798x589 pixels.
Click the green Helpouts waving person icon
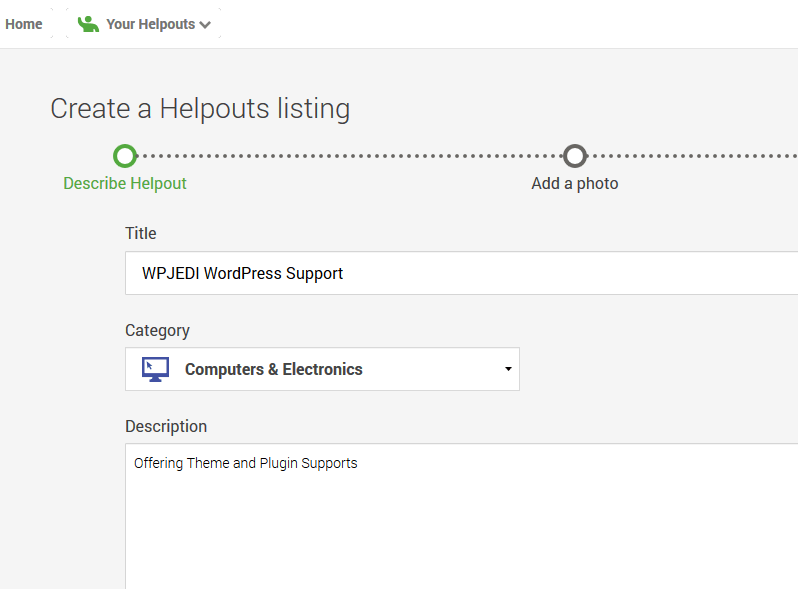(88, 24)
